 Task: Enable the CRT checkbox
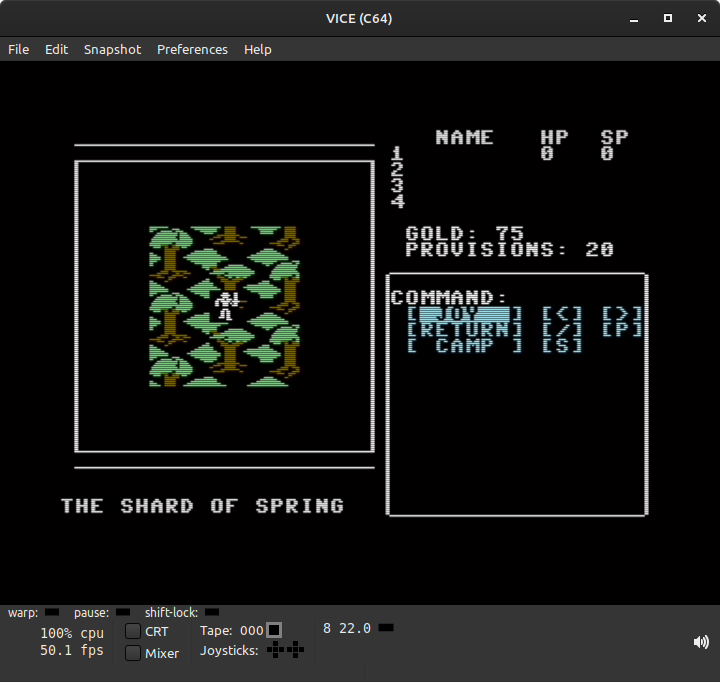(x=133, y=631)
